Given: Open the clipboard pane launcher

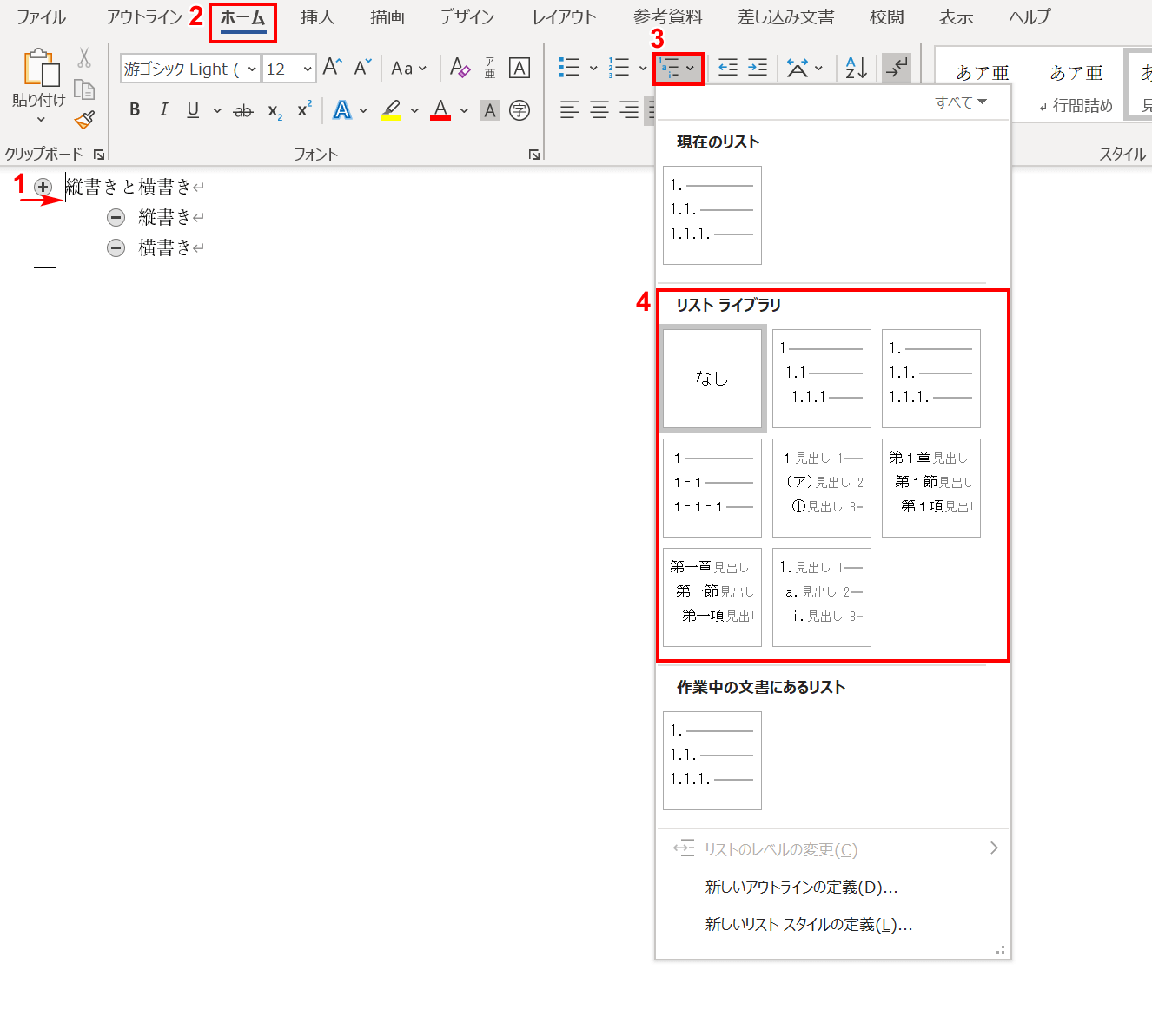Looking at the screenshot, I should pyautogui.click(x=99, y=155).
